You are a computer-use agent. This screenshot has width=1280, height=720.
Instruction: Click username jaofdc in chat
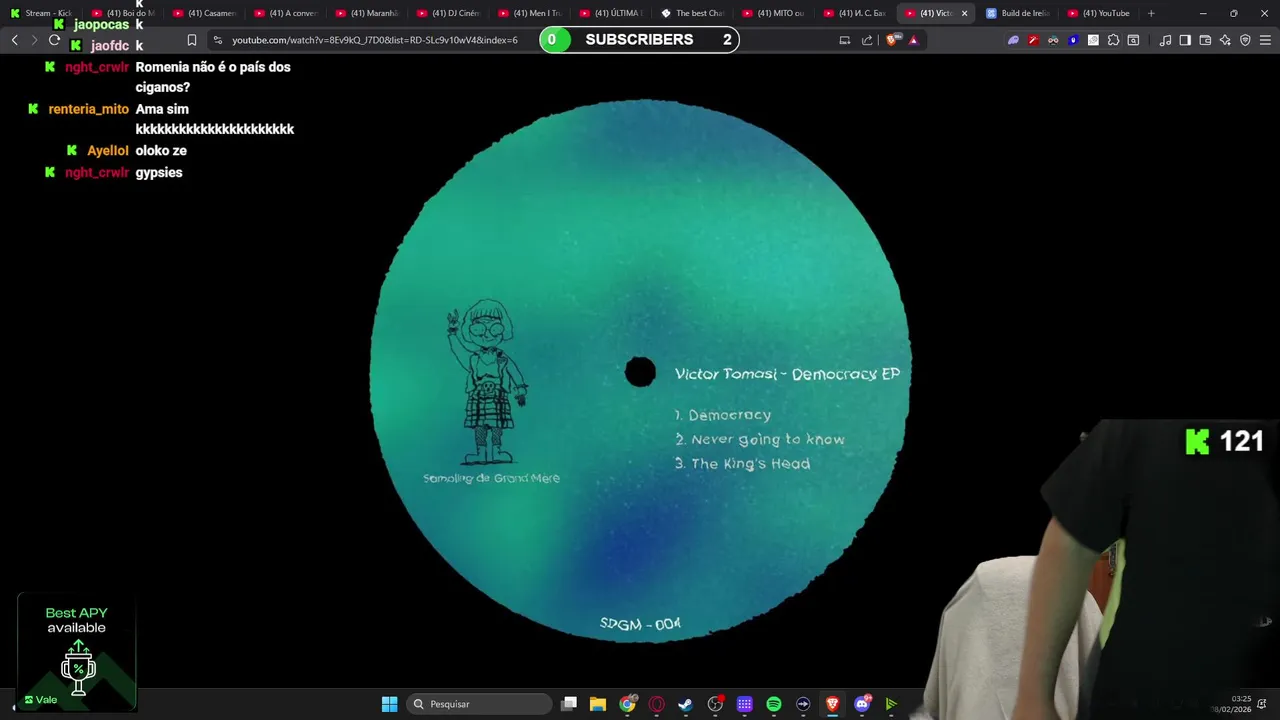click(x=110, y=46)
